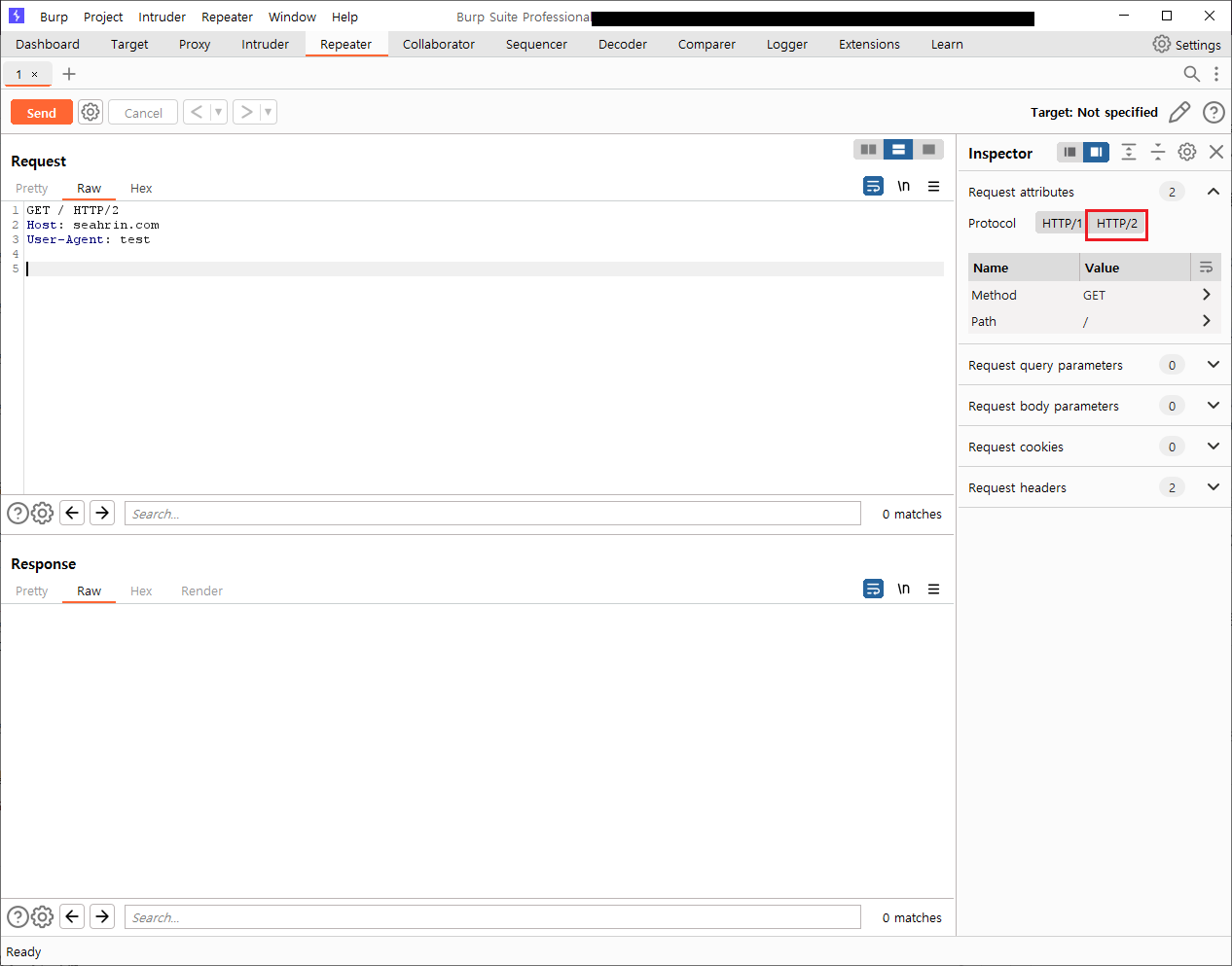
Task: Select side-by-side layout view
Action: pos(869,149)
